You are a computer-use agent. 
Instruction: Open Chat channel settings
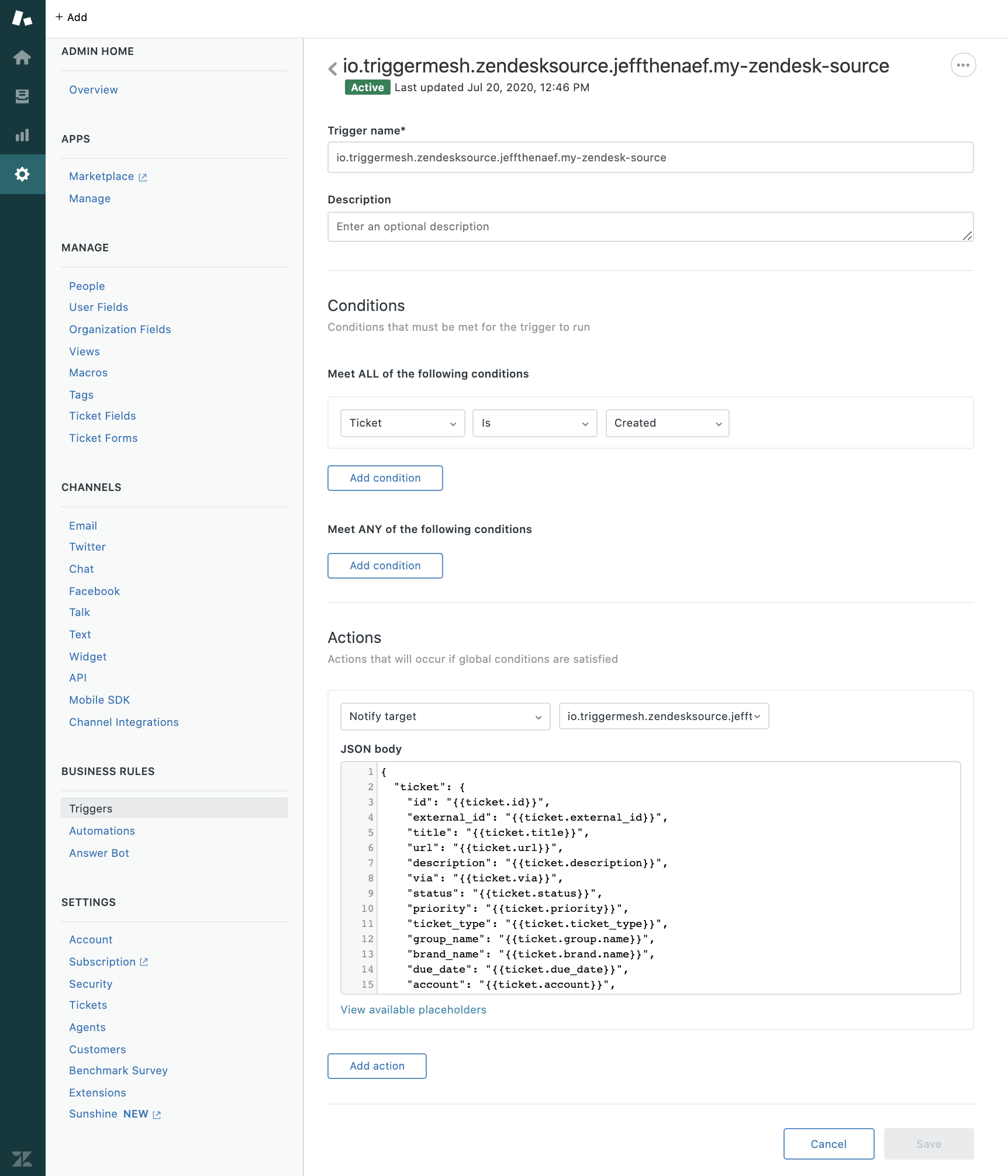[x=81, y=569]
